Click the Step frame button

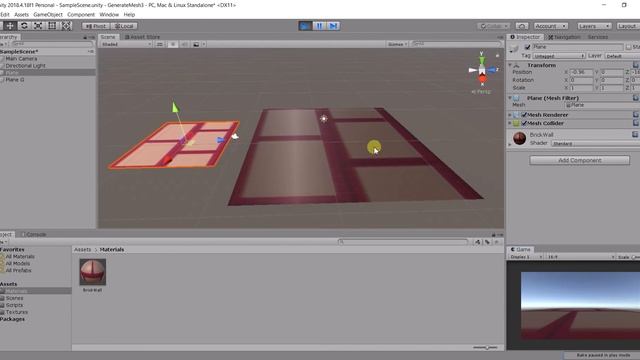(333, 26)
